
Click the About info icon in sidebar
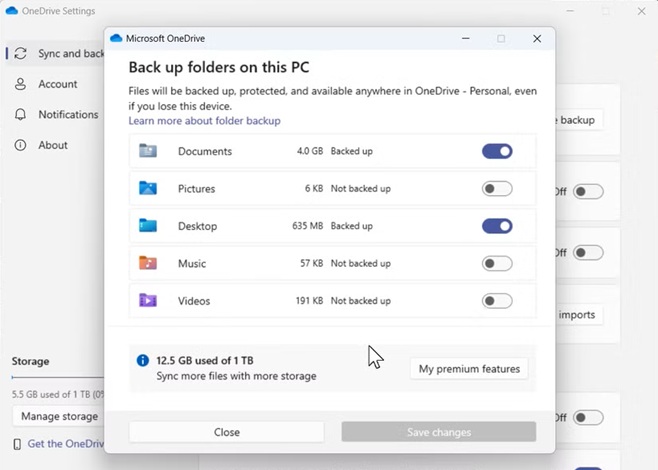point(20,145)
